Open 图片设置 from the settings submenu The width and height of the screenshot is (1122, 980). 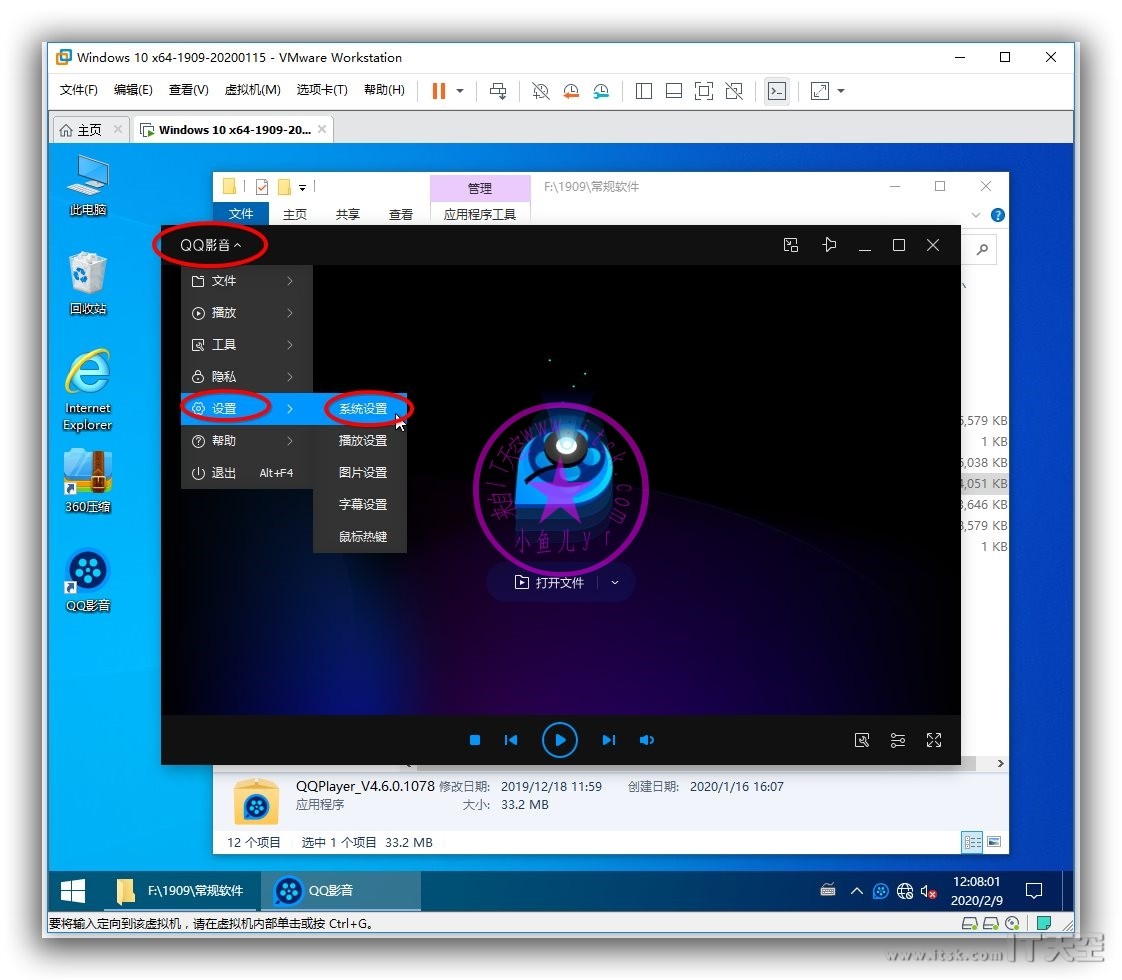coord(361,473)
